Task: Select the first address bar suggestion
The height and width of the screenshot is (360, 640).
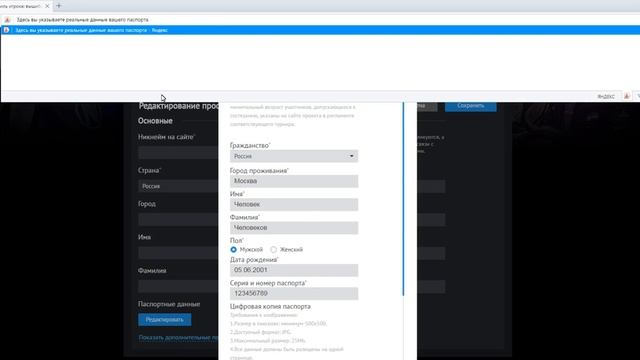Action: coord(320,20)
